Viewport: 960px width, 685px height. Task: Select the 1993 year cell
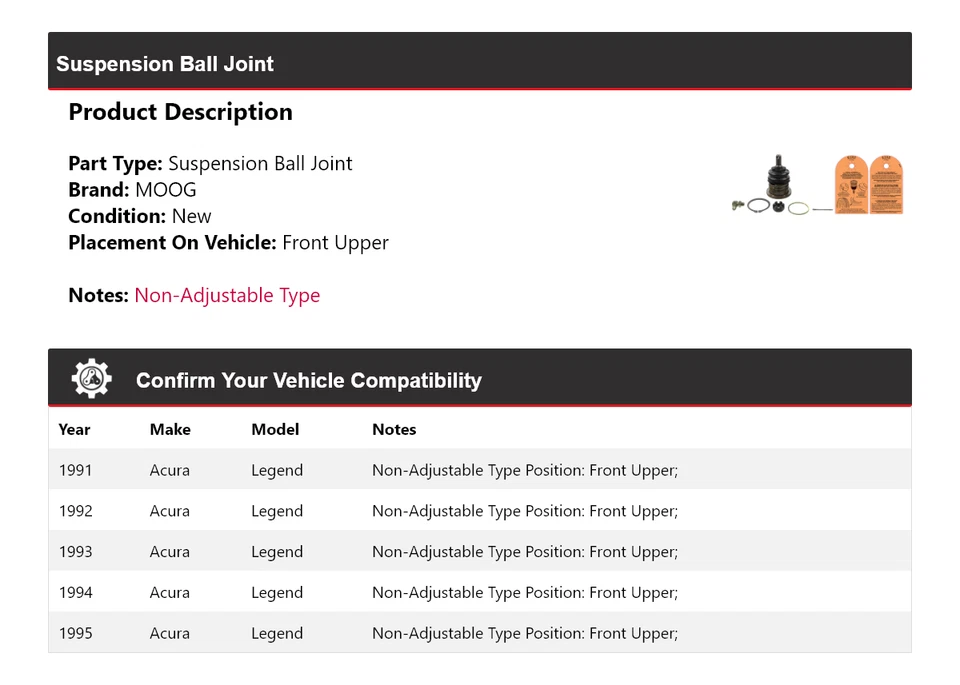[75, 552]
